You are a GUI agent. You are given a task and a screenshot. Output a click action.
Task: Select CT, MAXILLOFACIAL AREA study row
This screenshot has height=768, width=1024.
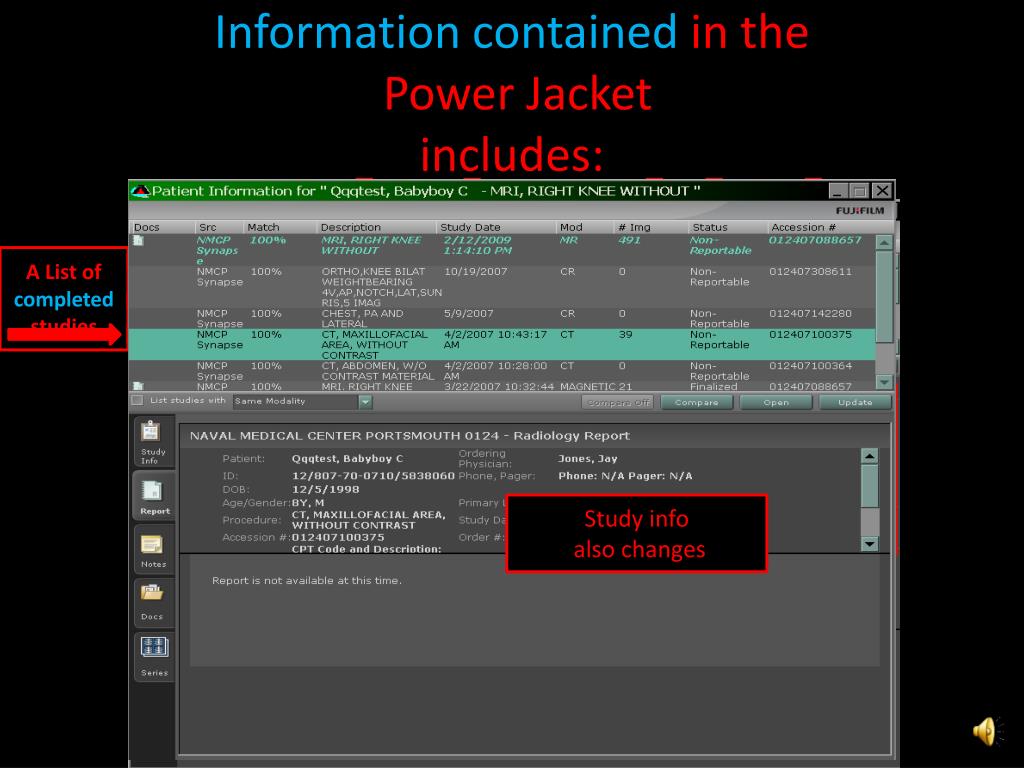click(x=502, y=344)
